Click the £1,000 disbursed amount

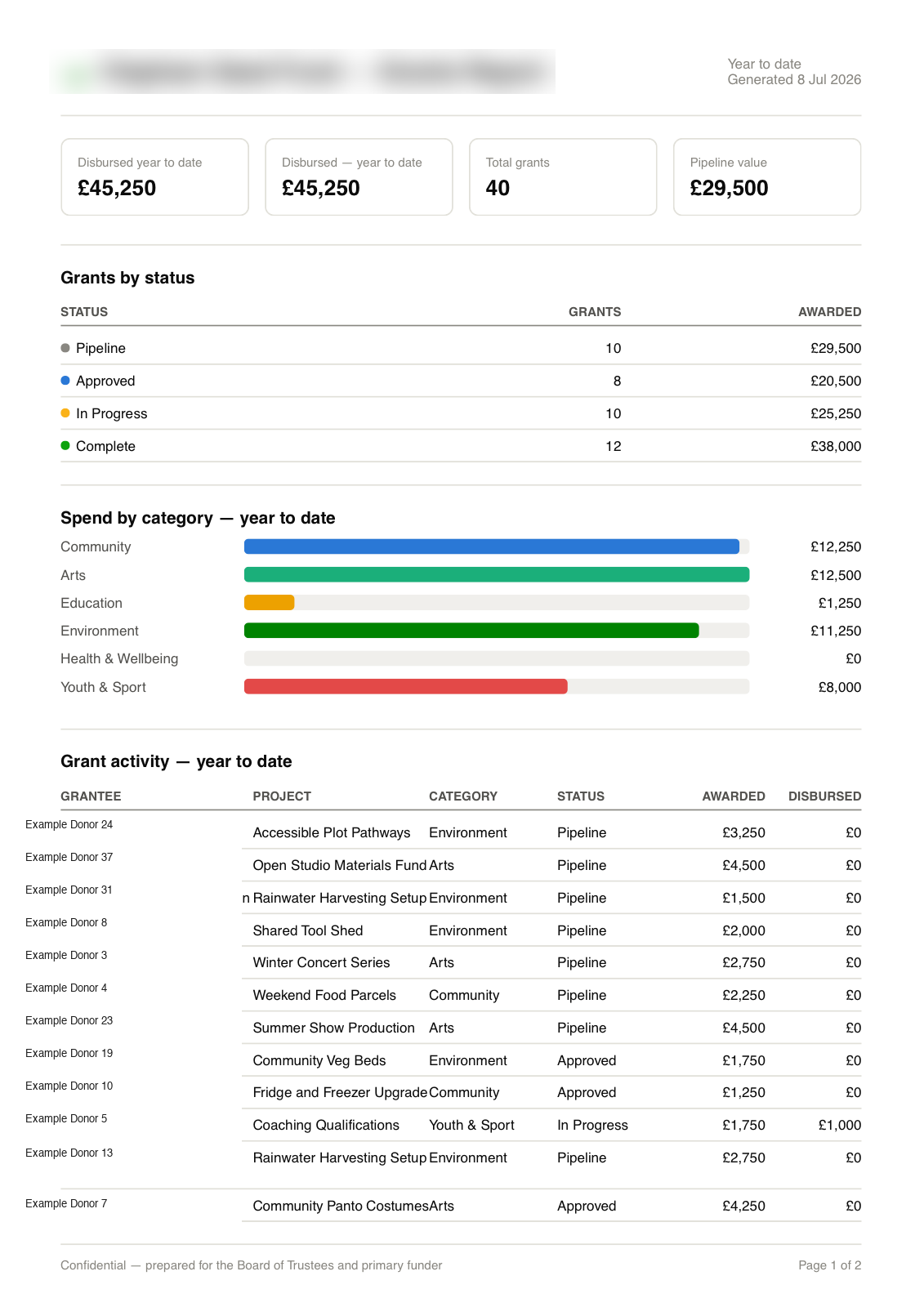coord(840,1125)
